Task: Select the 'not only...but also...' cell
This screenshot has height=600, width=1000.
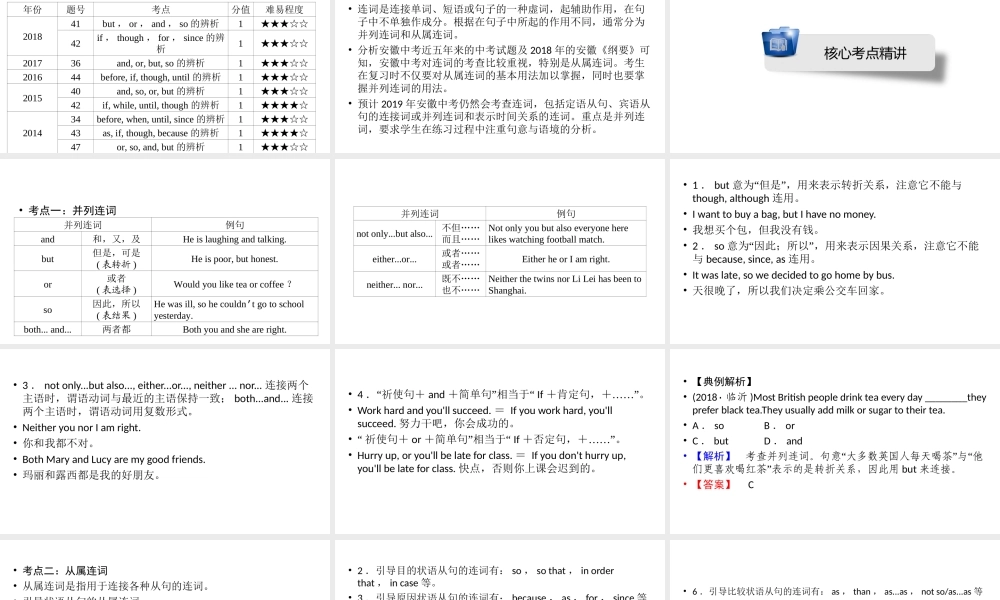Action: (x=395, y=233)
